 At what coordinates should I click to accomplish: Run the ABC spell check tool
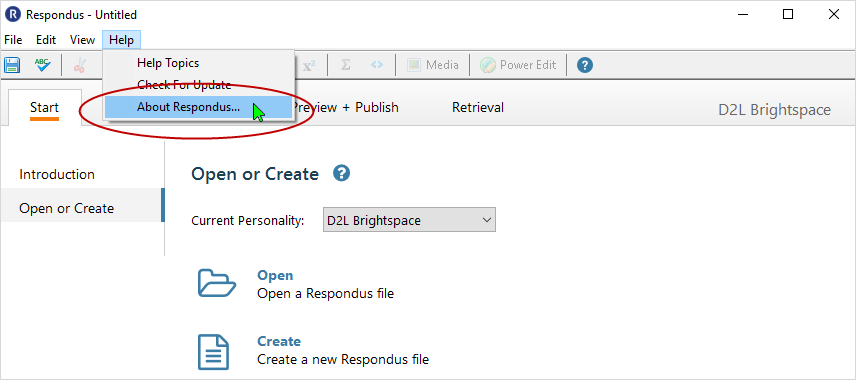point(43,65)
